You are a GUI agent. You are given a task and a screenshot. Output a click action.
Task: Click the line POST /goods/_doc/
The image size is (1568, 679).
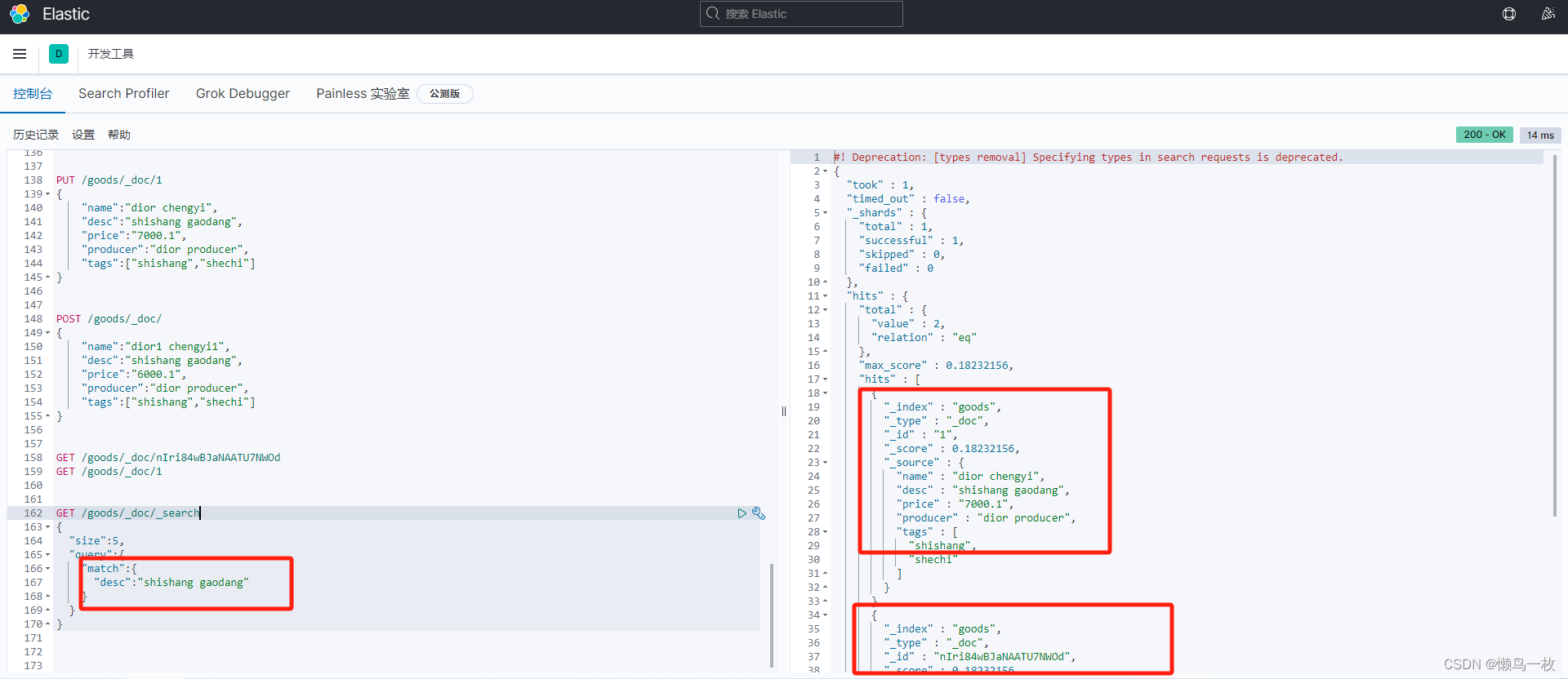click(x=109, y=319)
